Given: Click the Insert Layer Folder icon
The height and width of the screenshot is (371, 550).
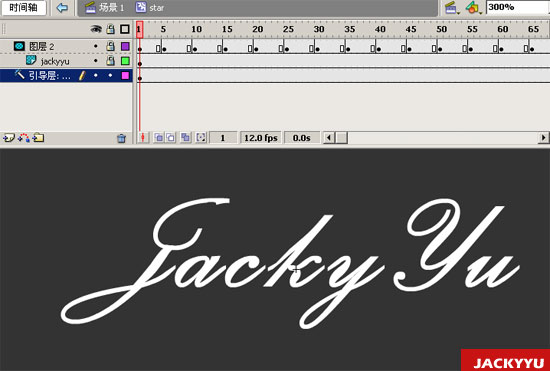Looking at the screenshot, I should click(x=38, y=138).
